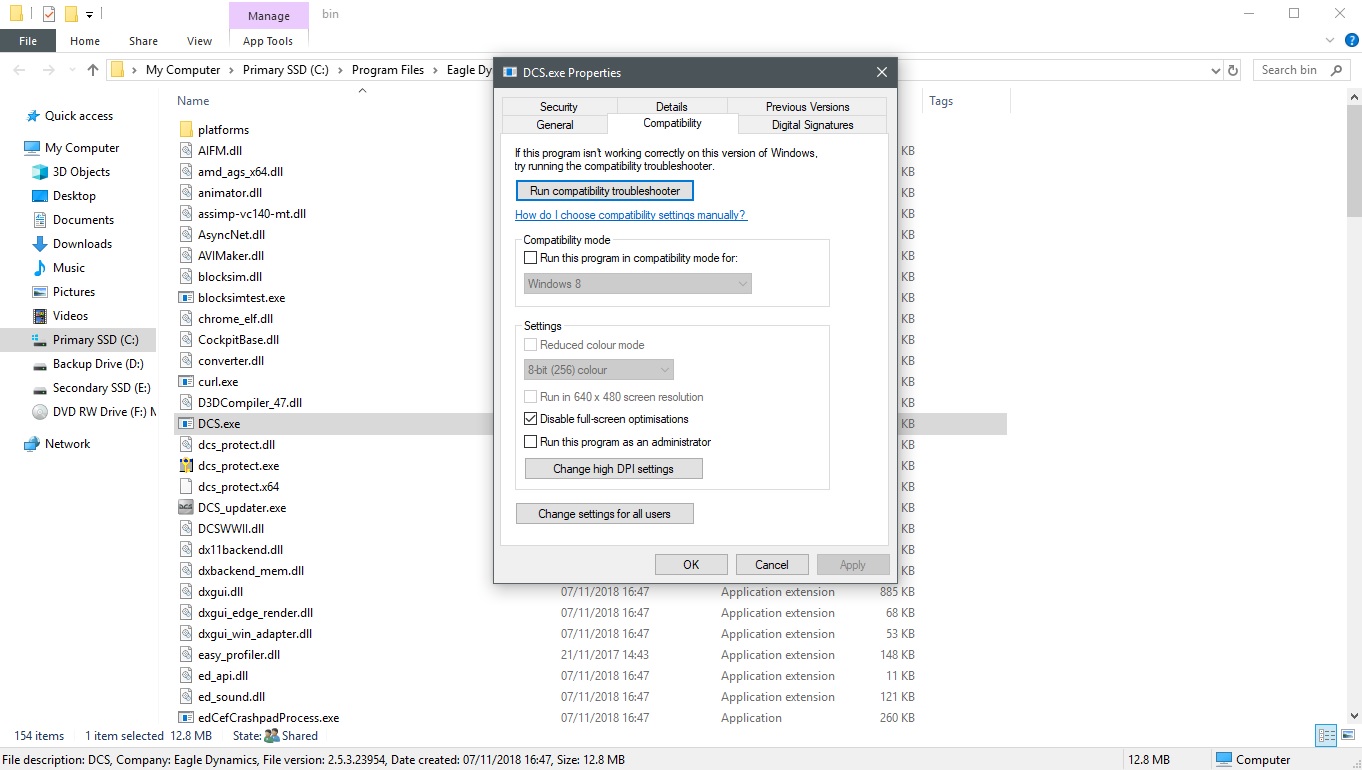This screenshot has width=1362, height=770.
Task: Uncheck Disable full-screen optimisations
Action: (x=531, y=419)
